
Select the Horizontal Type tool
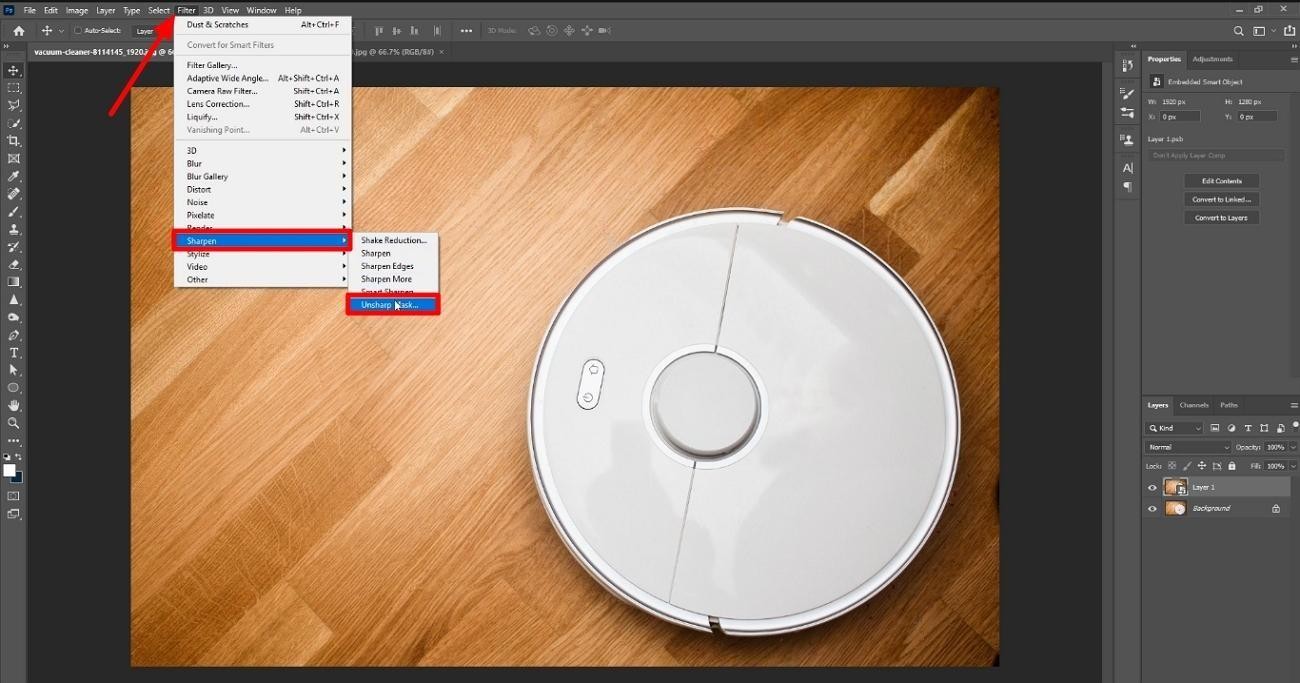[14, 353]
